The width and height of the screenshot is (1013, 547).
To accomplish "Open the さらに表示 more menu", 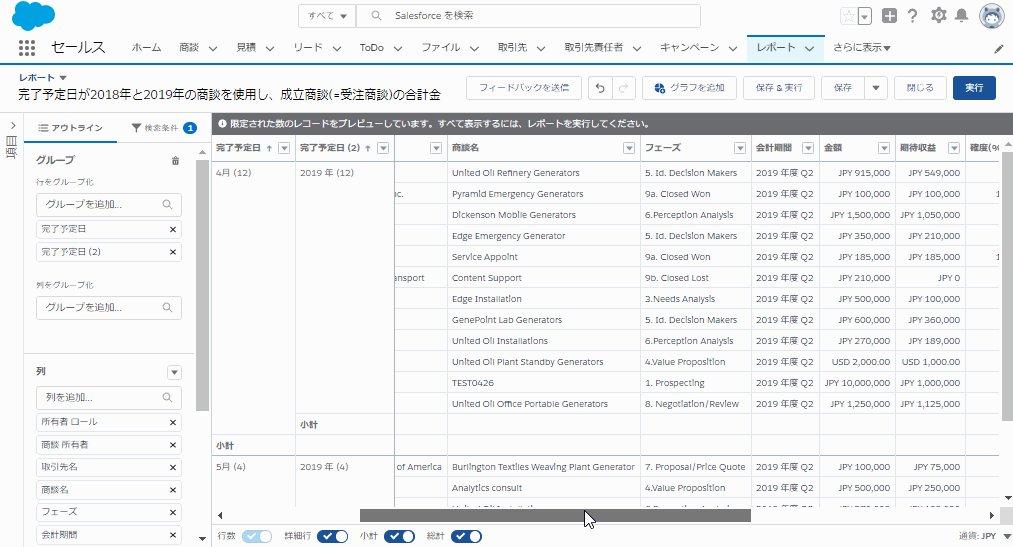I will point(862,48).
